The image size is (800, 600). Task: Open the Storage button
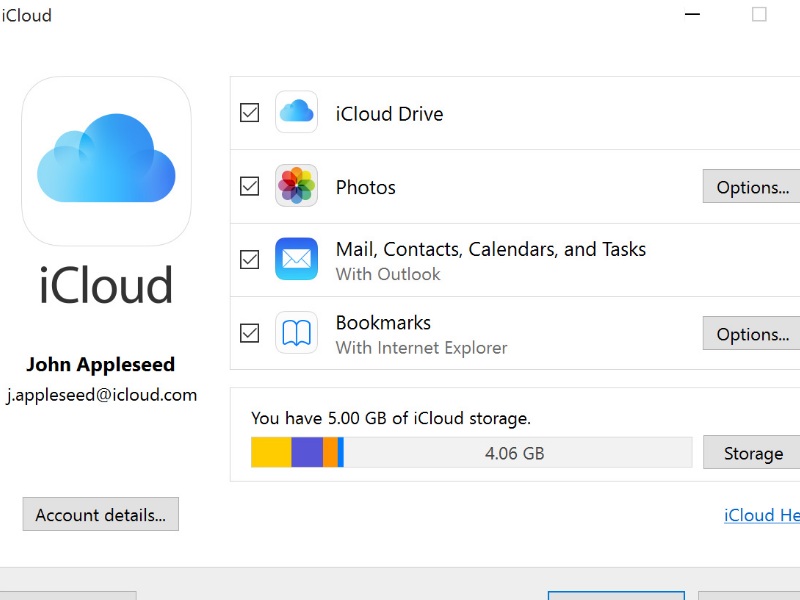coord(752,452)
